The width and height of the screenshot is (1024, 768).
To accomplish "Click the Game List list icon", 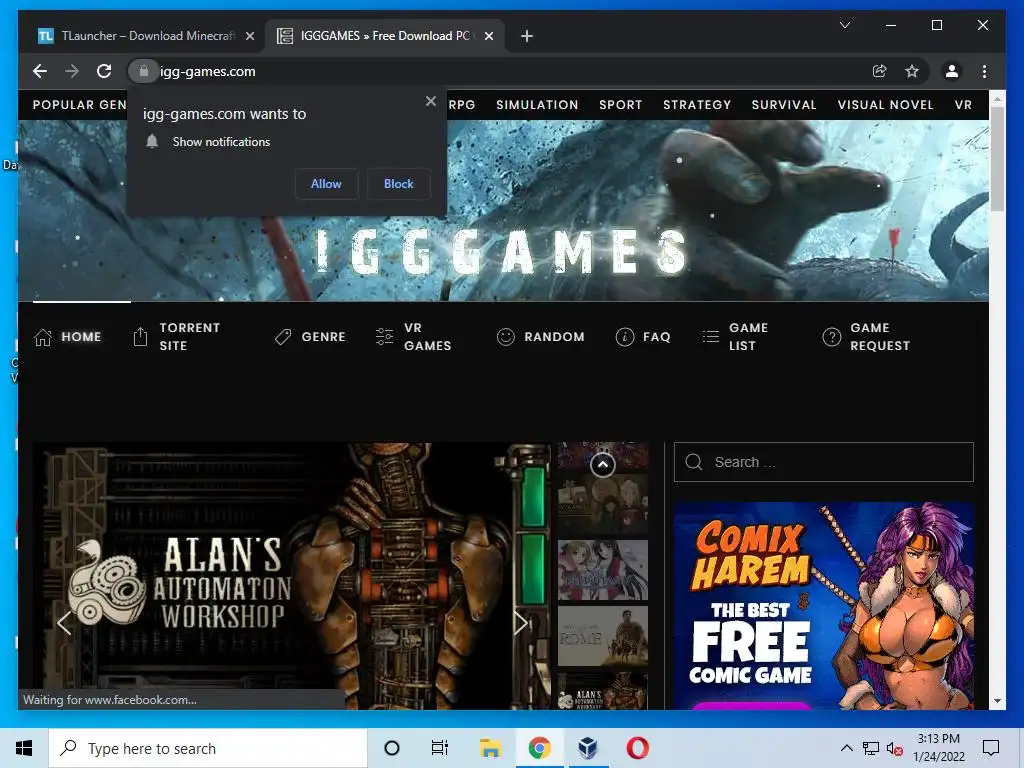I will (x=711, y=337).
